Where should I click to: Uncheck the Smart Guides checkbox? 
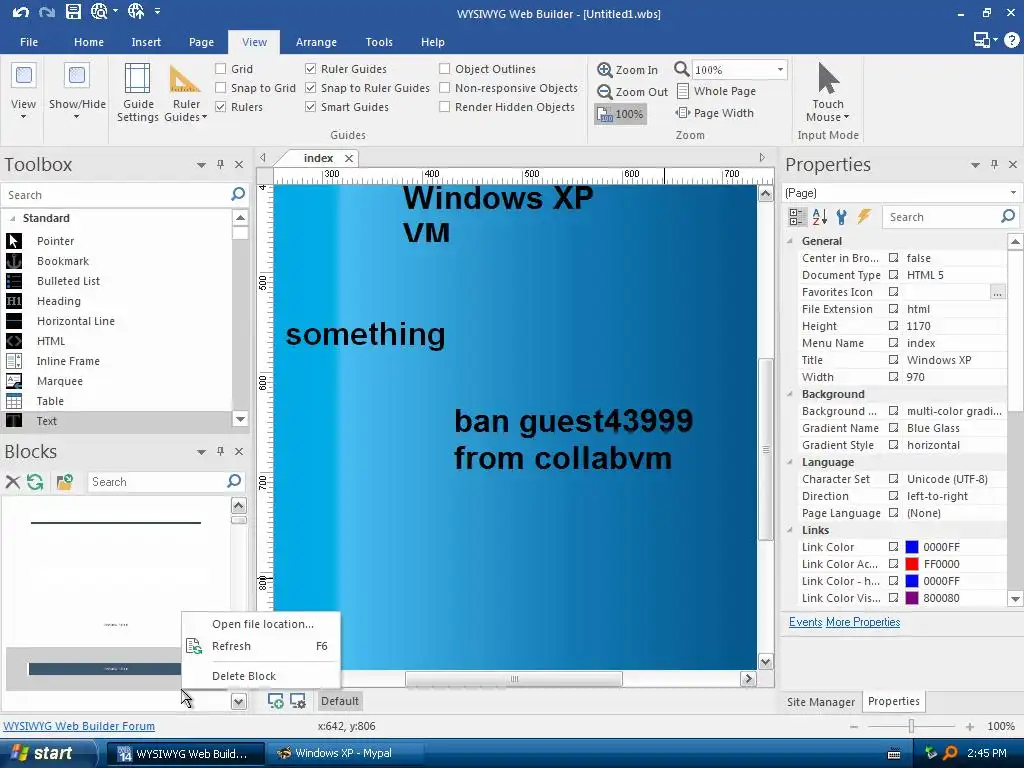(311, 106)
